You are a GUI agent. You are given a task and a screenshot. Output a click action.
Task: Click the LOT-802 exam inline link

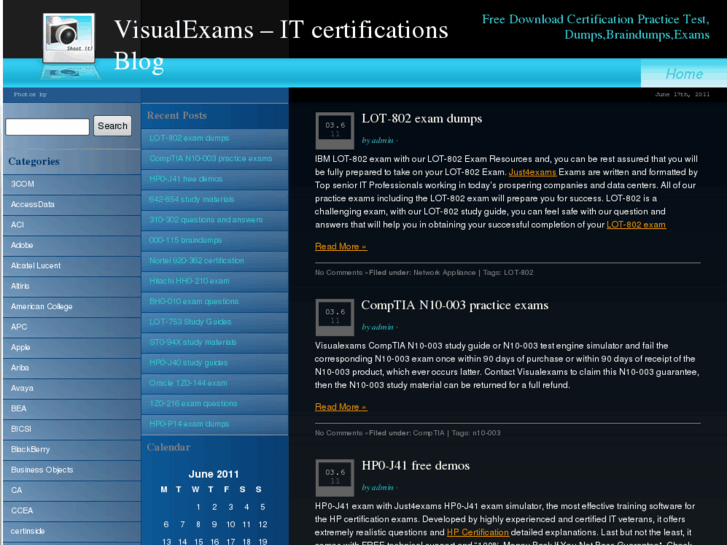[x=636, y=224]
